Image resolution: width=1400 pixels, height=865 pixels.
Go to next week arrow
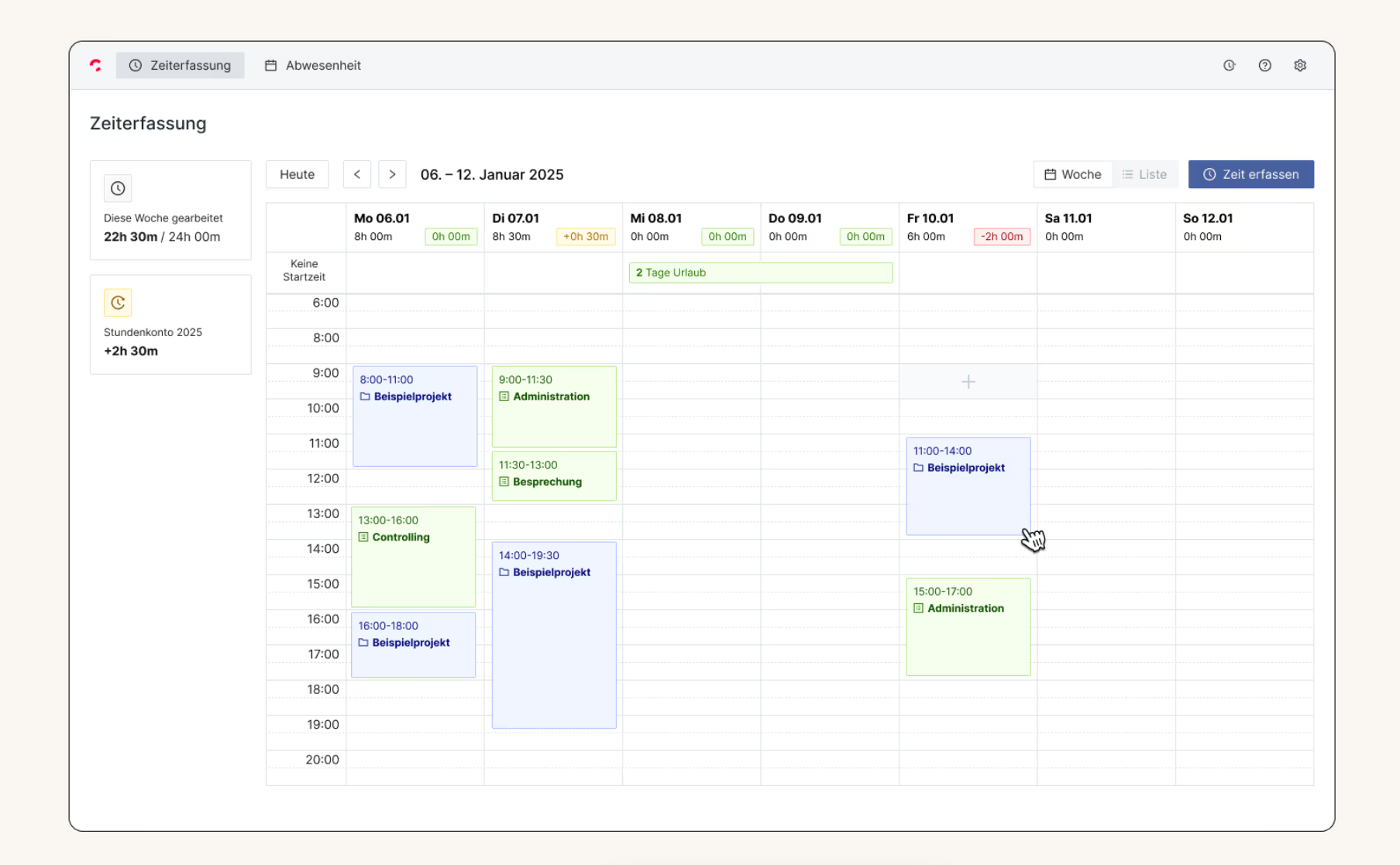click(x=392, y=174)
